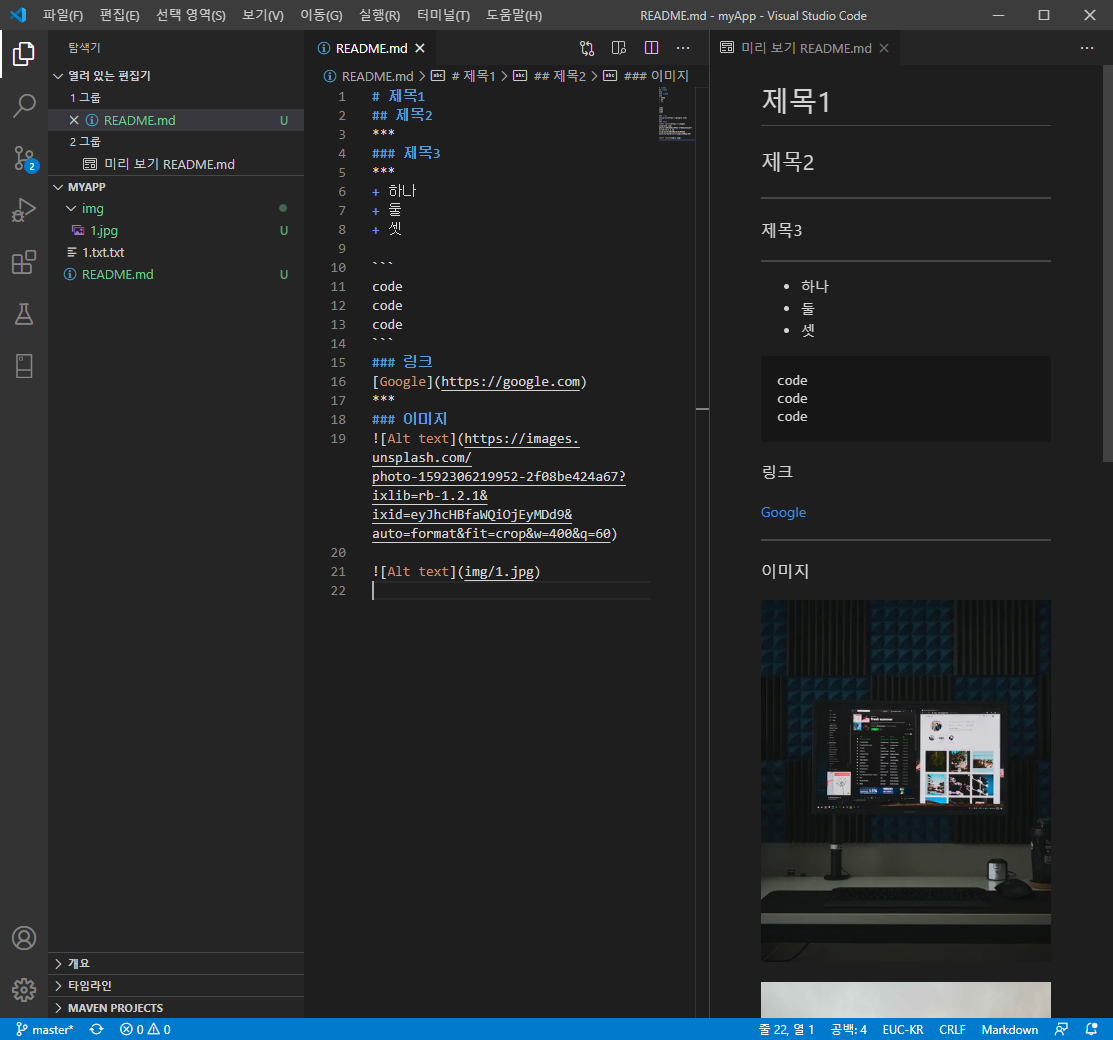This screenshot has height=1040, width=1113.
Task: Click the synchronize changes icon
Action: [97, 1029]
